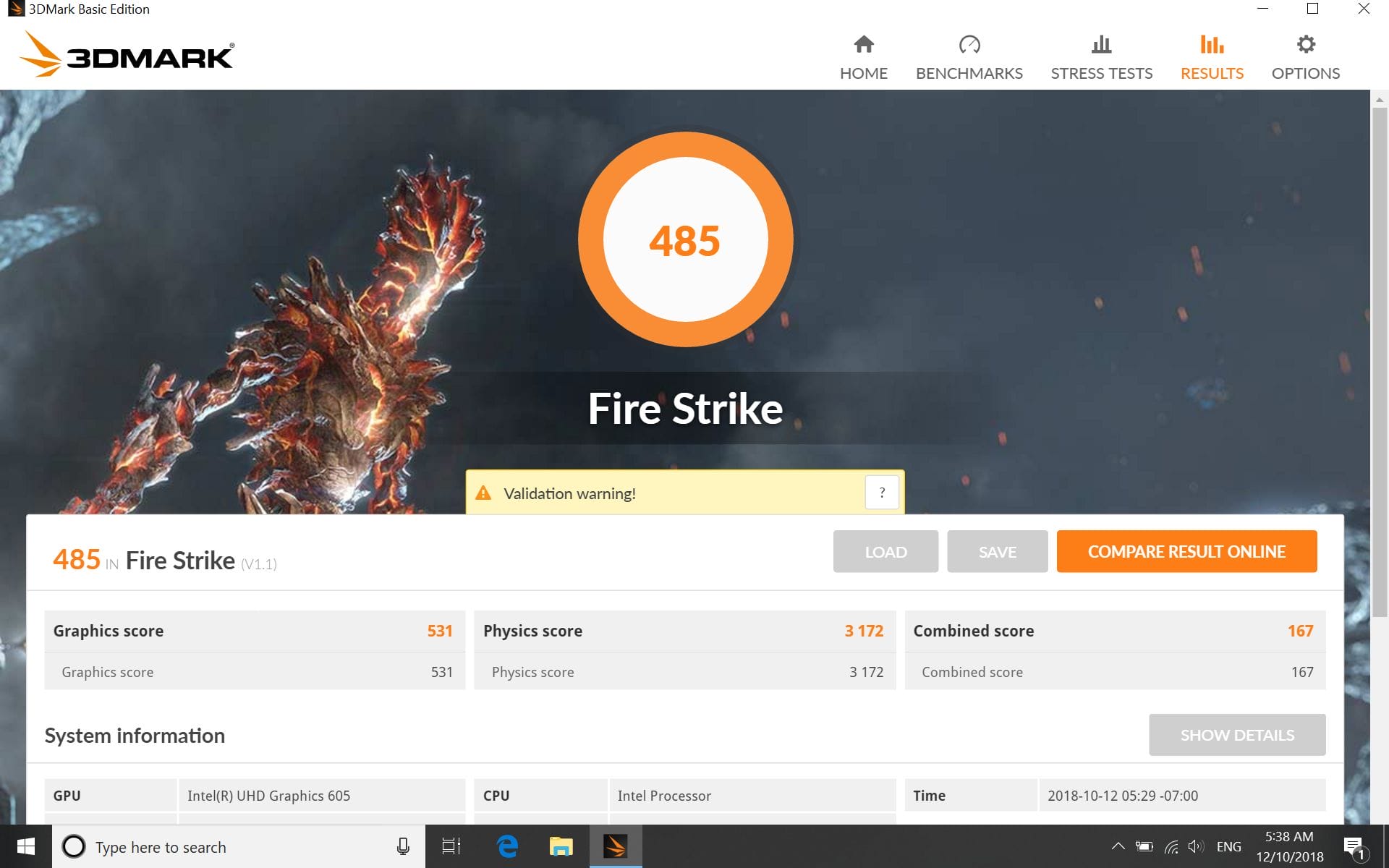Click the battery status icon
Image resolution: width=1389 pixels, height=868 pixels.
1144,846
